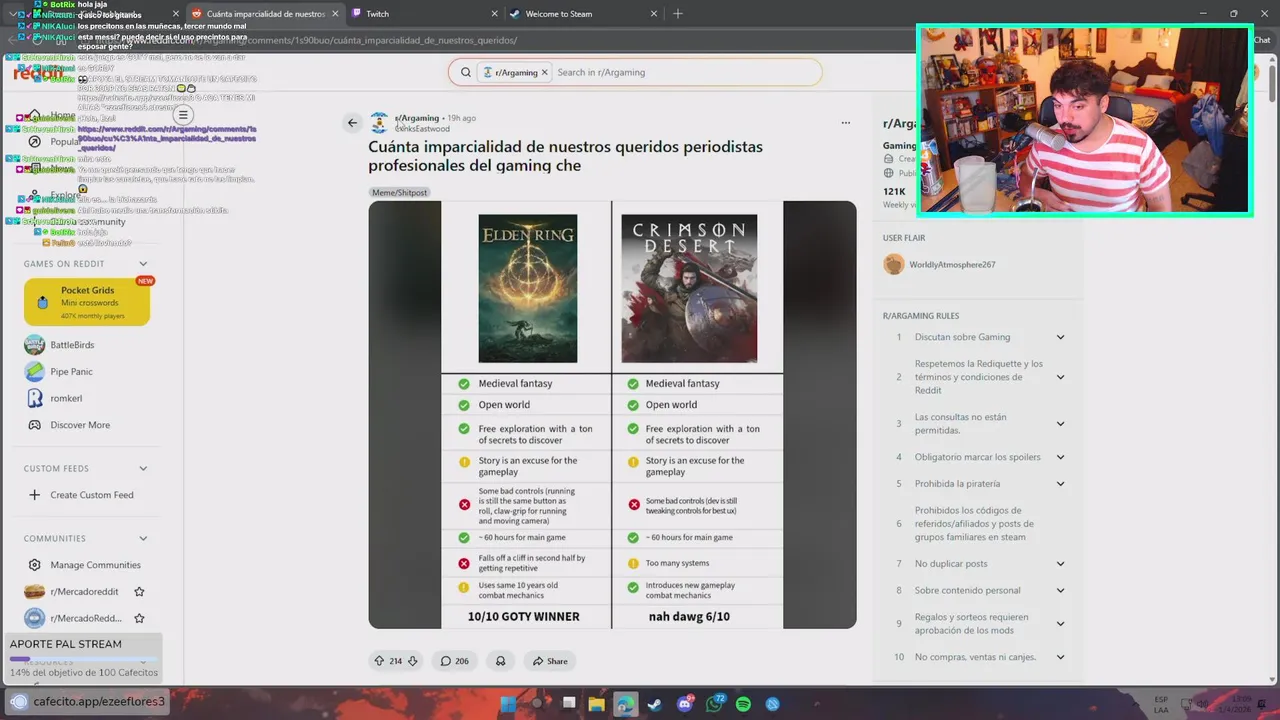
Task: Open File Explorer from the taskbar
Action: (596, 704)
